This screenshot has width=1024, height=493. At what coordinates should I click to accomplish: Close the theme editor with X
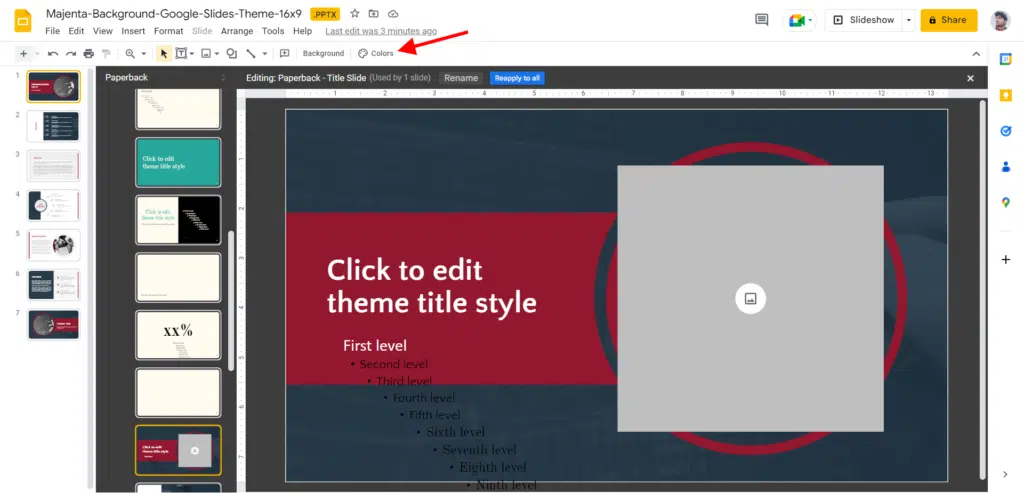click(970, 78)
